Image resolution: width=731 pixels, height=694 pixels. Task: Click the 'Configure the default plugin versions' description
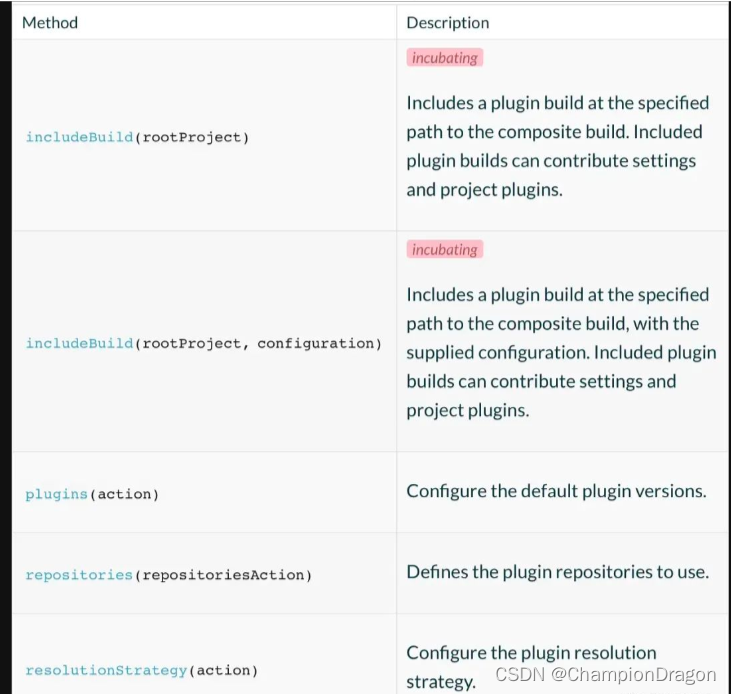click(556, 491)
